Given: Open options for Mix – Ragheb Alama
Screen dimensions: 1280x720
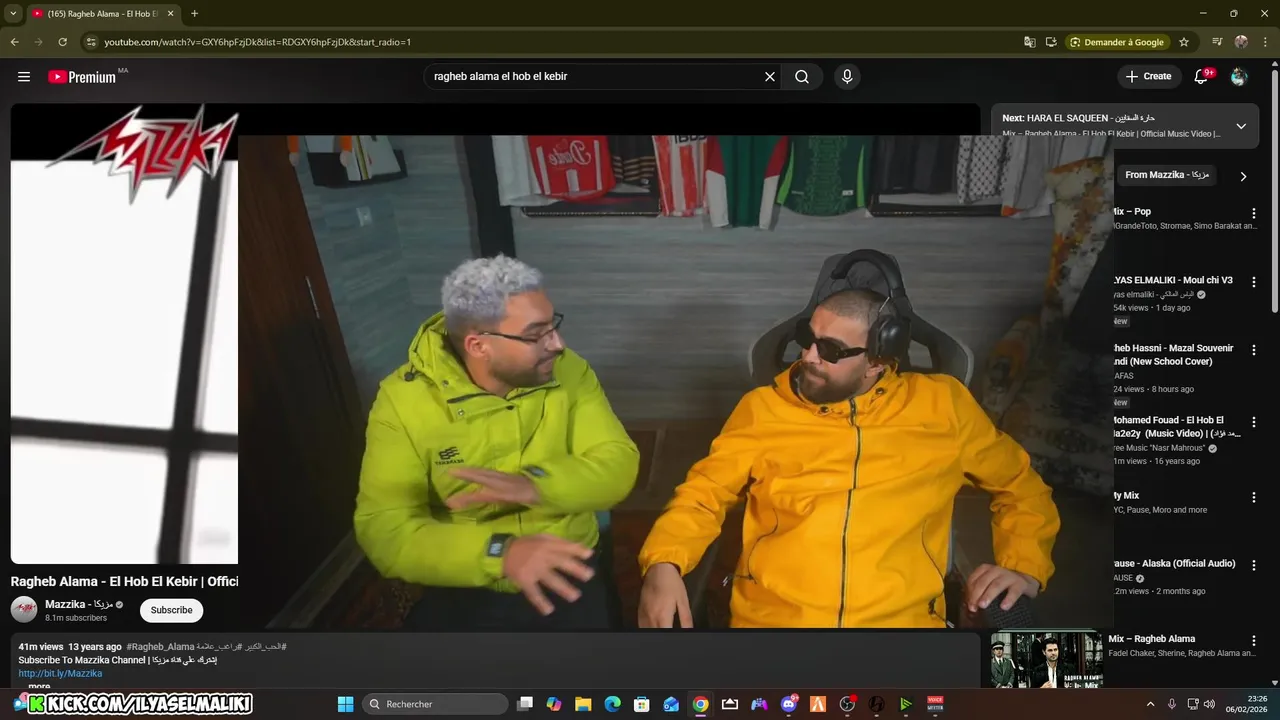Looking at the screenshot, I should tap(1254, 640).
